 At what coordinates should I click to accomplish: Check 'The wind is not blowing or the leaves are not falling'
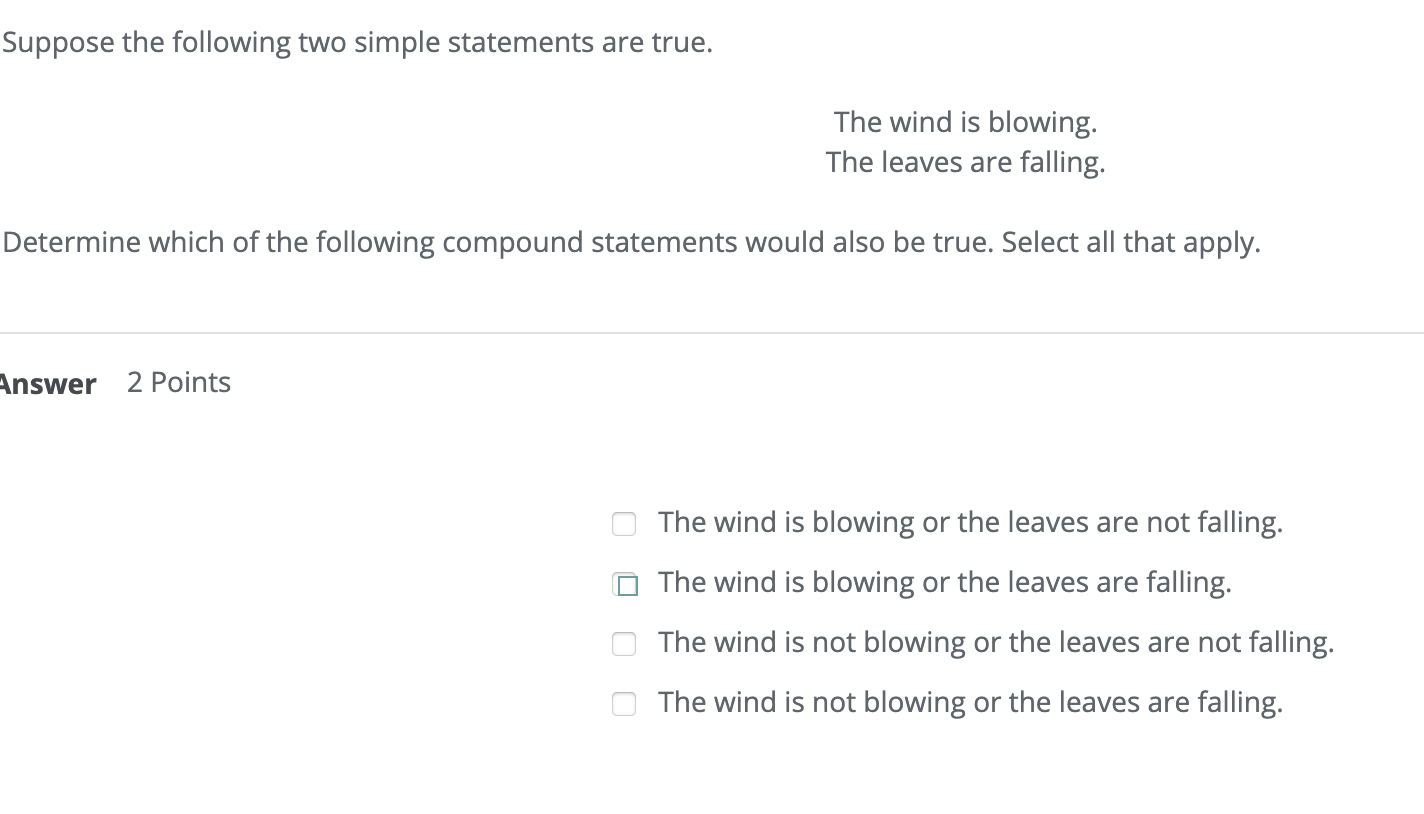(x=624, y=643)
